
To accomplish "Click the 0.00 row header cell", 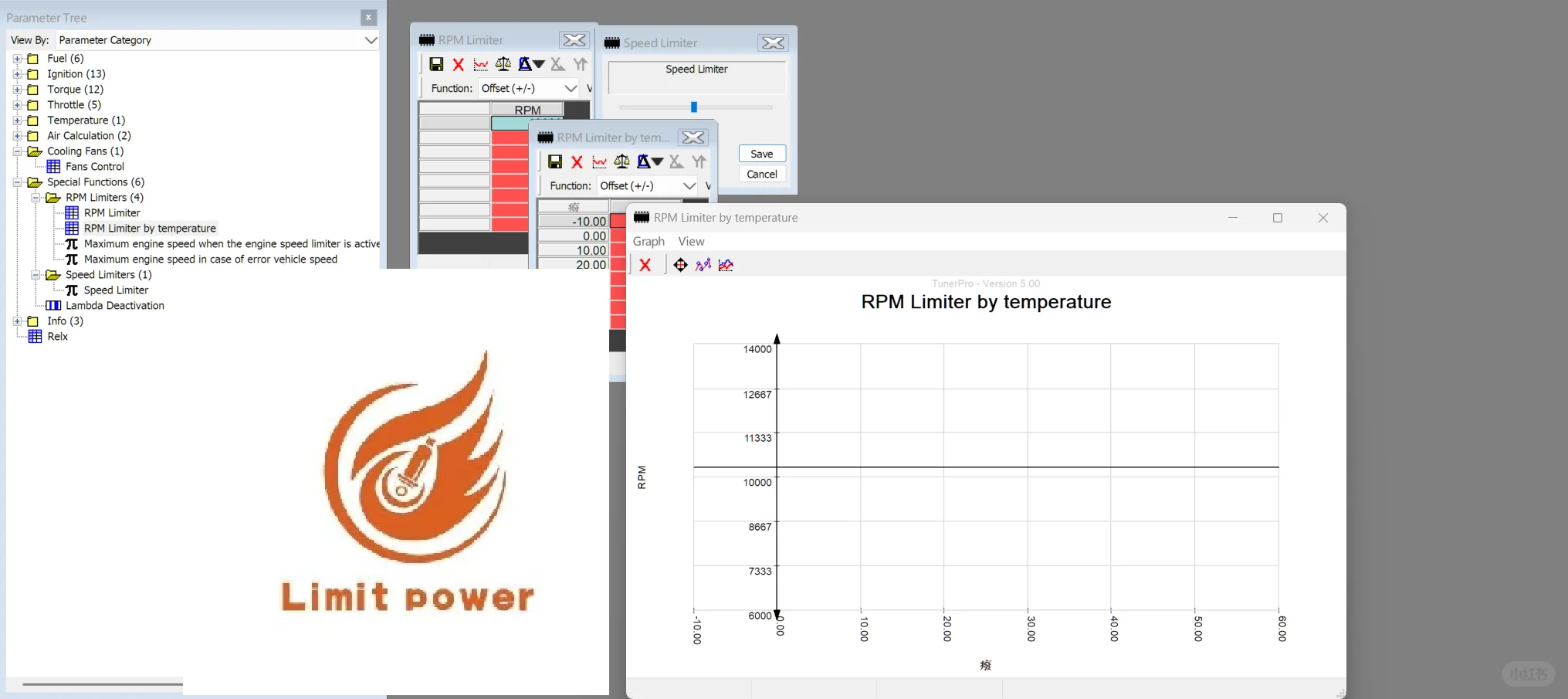I will point(574,236).
